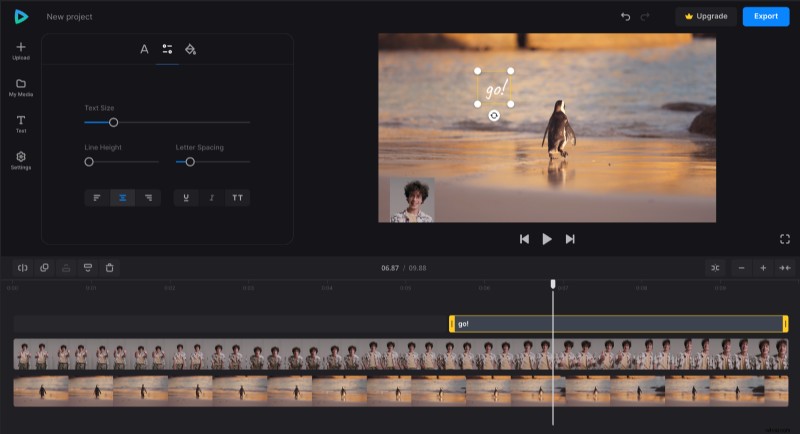Align text to the right
The height and width of the screenshot is (434, 800).
click(x=148, y=198)
